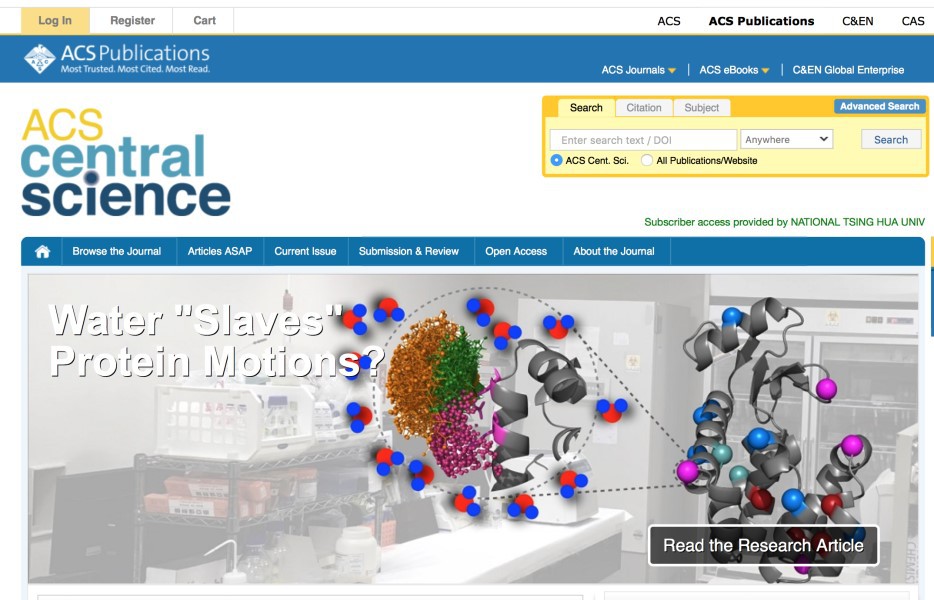Open the Log In page
This screenshot has height=600, width=934.
(x=55, y=21)
